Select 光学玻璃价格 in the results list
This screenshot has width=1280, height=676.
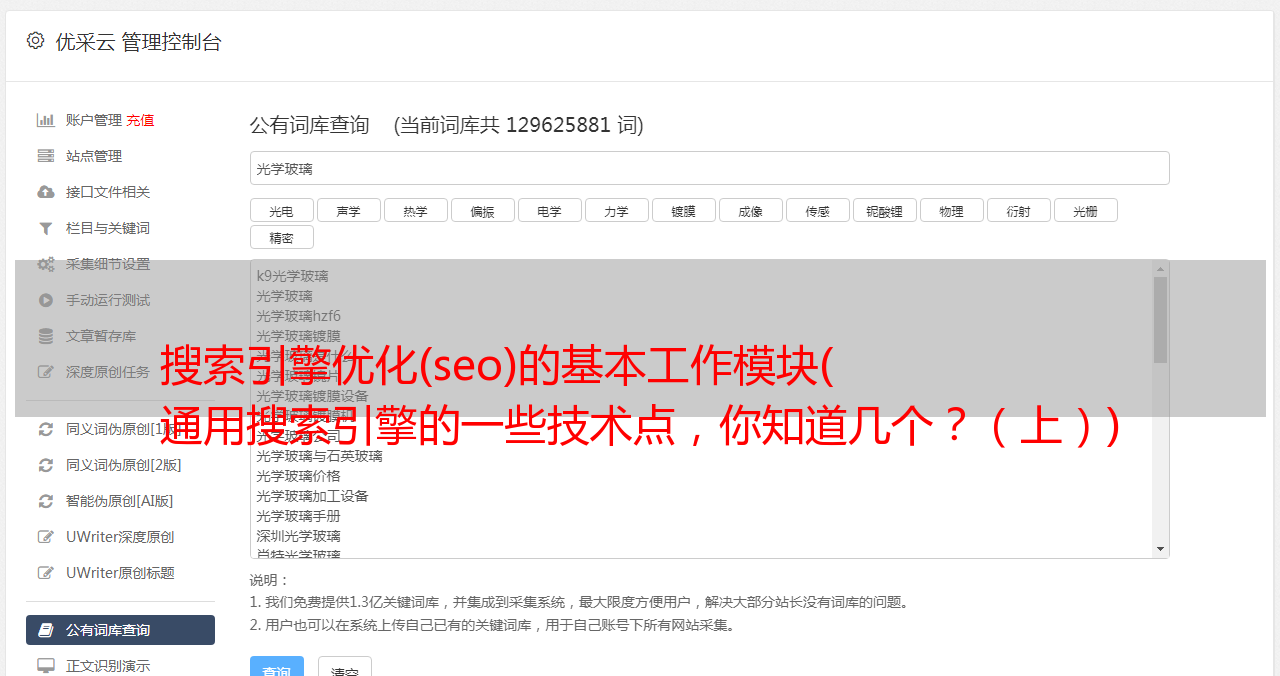298,476
